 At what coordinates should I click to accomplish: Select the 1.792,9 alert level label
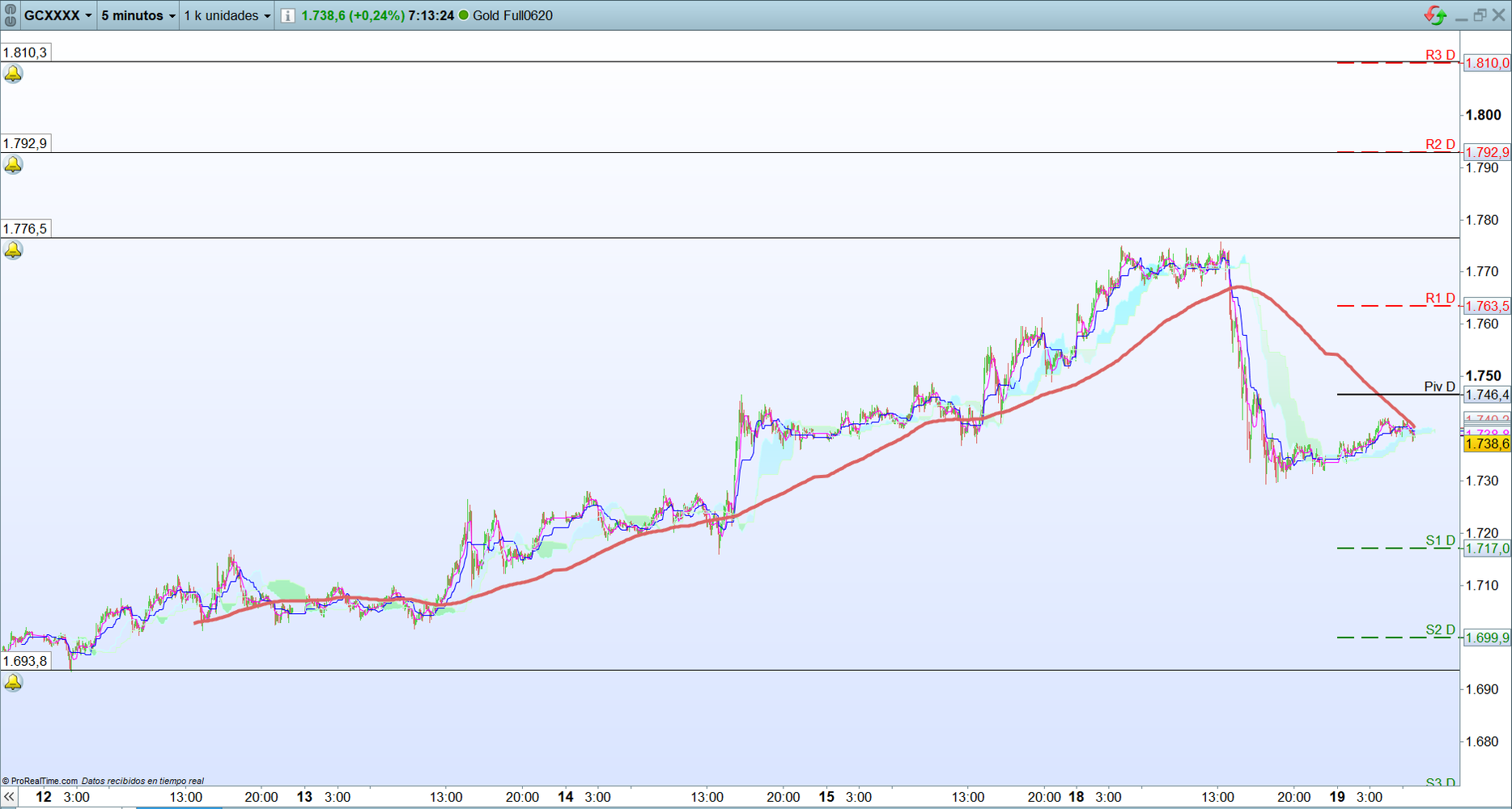25,143
